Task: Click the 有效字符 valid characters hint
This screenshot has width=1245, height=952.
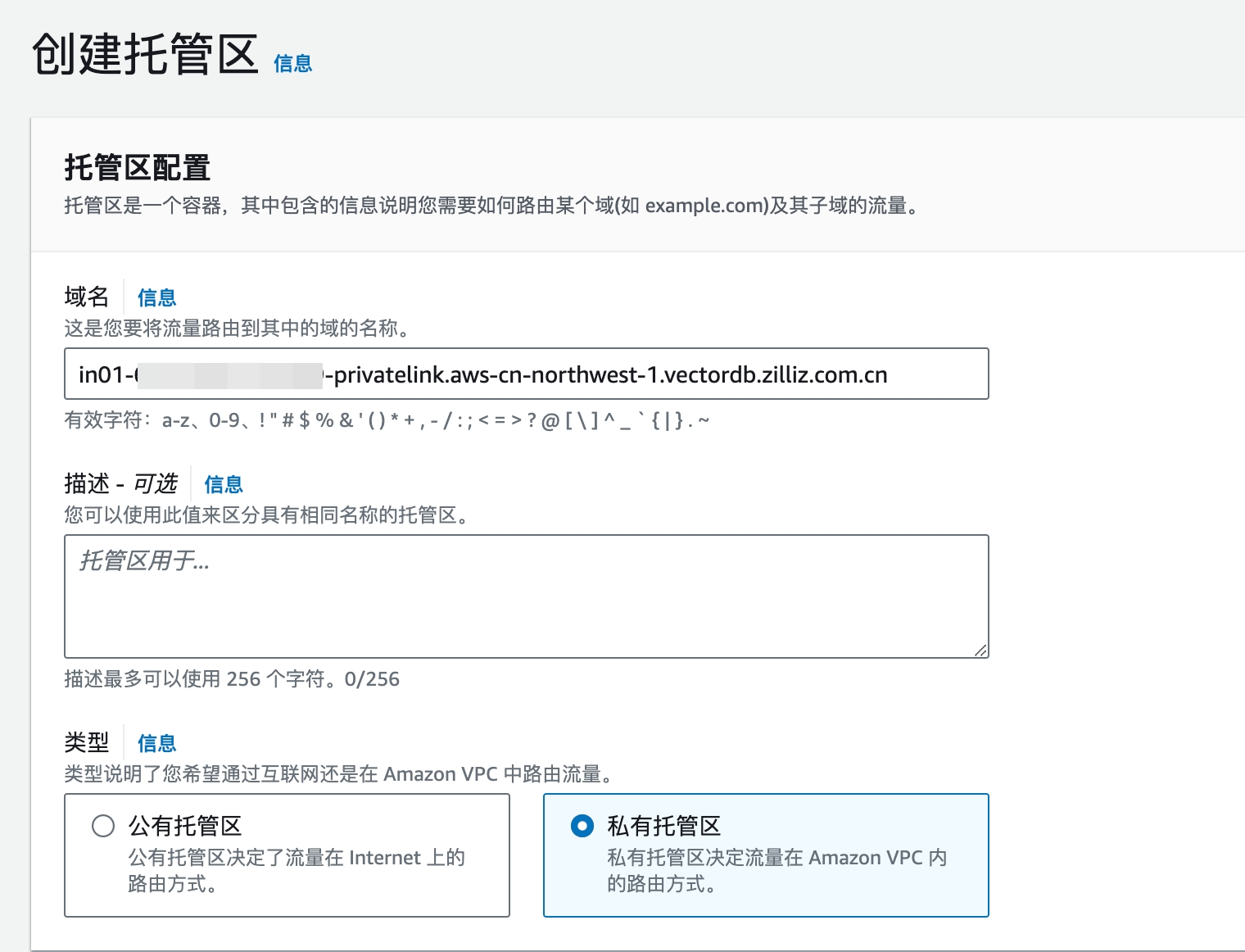Action: coord(387,421)
